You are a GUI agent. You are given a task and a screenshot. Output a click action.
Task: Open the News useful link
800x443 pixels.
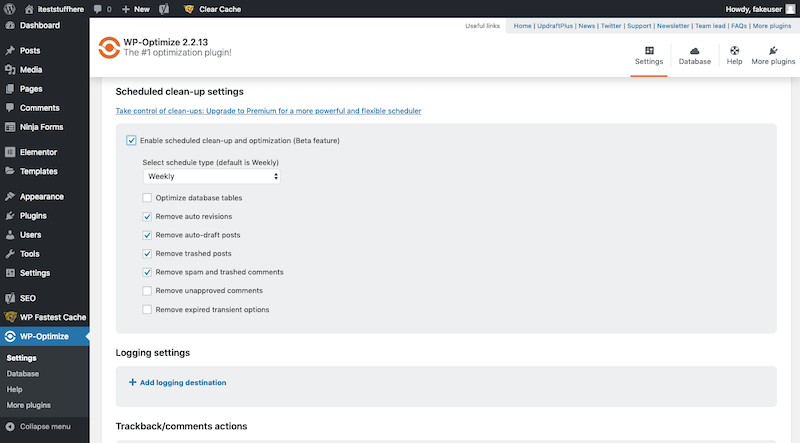[x=586, y=26]
